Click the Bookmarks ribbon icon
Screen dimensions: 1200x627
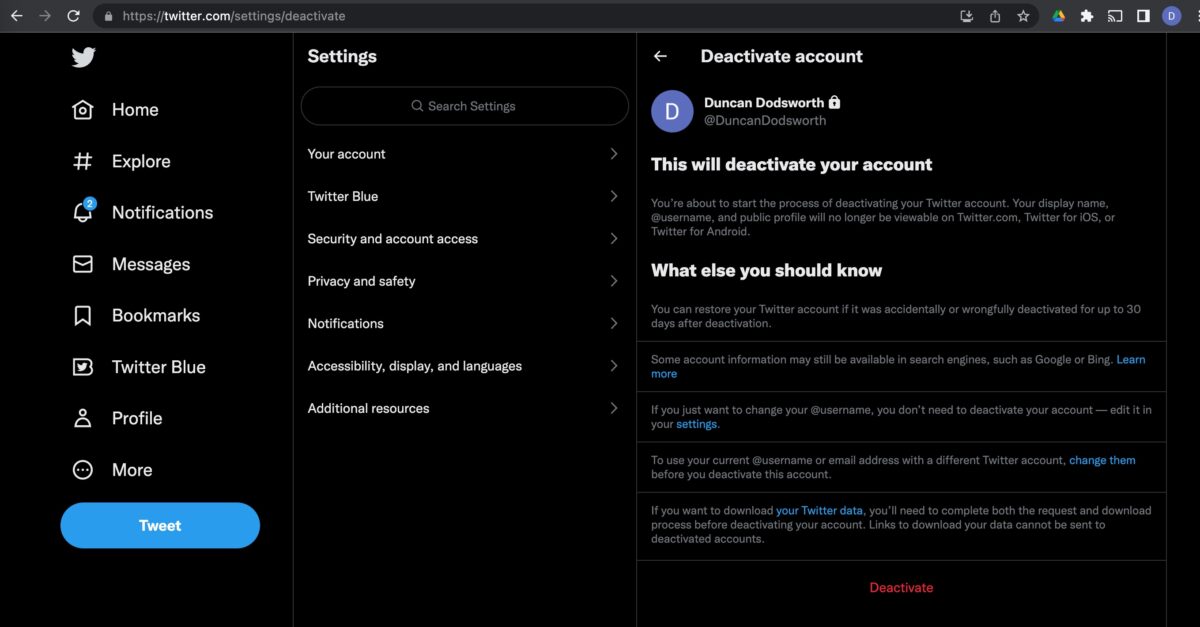click(x=83, y=316)
